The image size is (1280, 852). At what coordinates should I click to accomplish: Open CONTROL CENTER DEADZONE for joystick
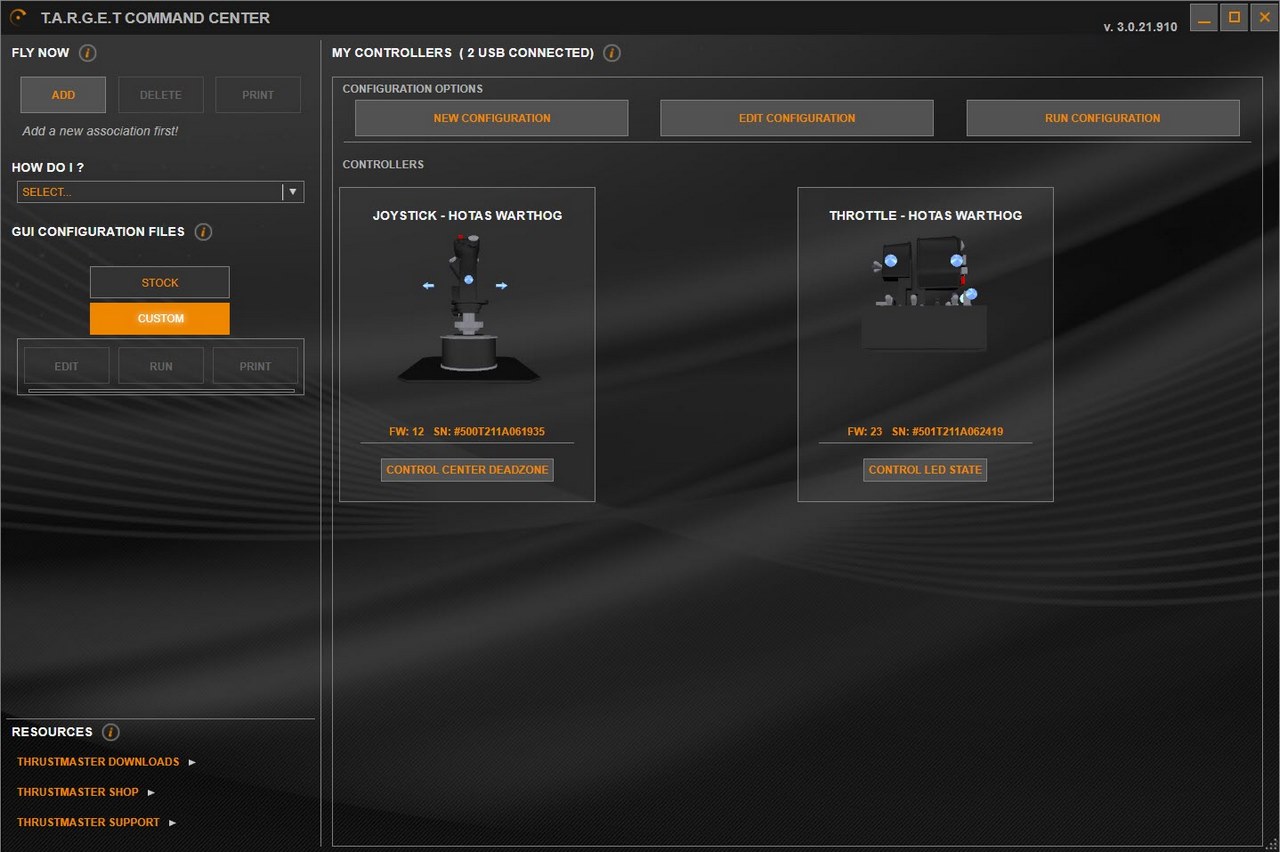467,470
